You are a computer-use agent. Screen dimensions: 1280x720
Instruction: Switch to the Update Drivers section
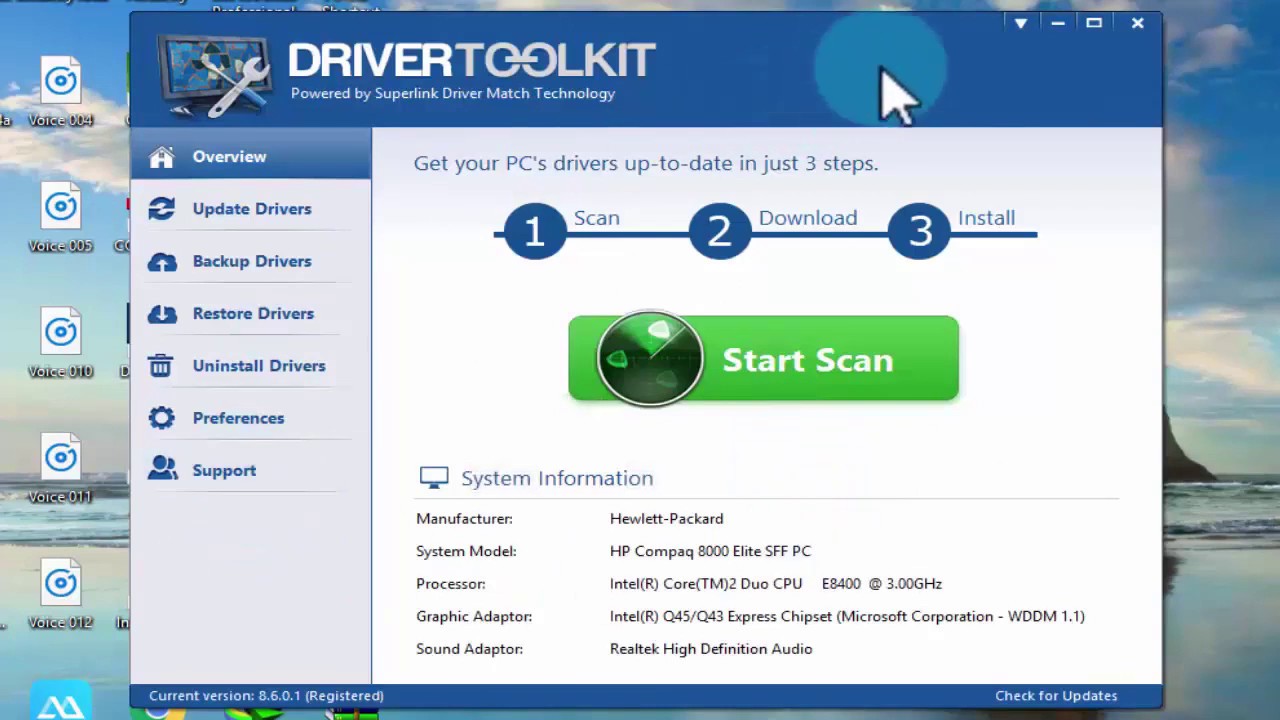252,208
